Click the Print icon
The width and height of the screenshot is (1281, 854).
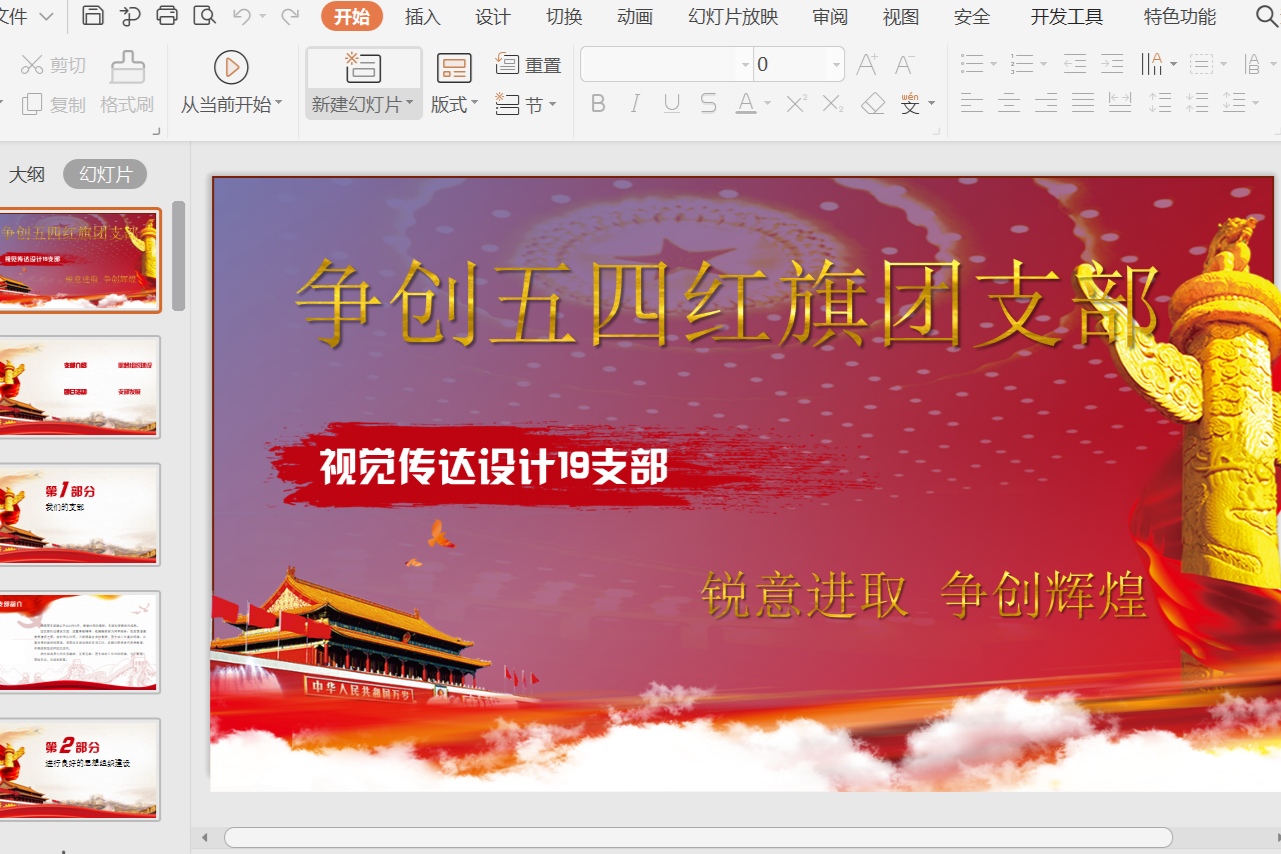[x=167, y=16]
